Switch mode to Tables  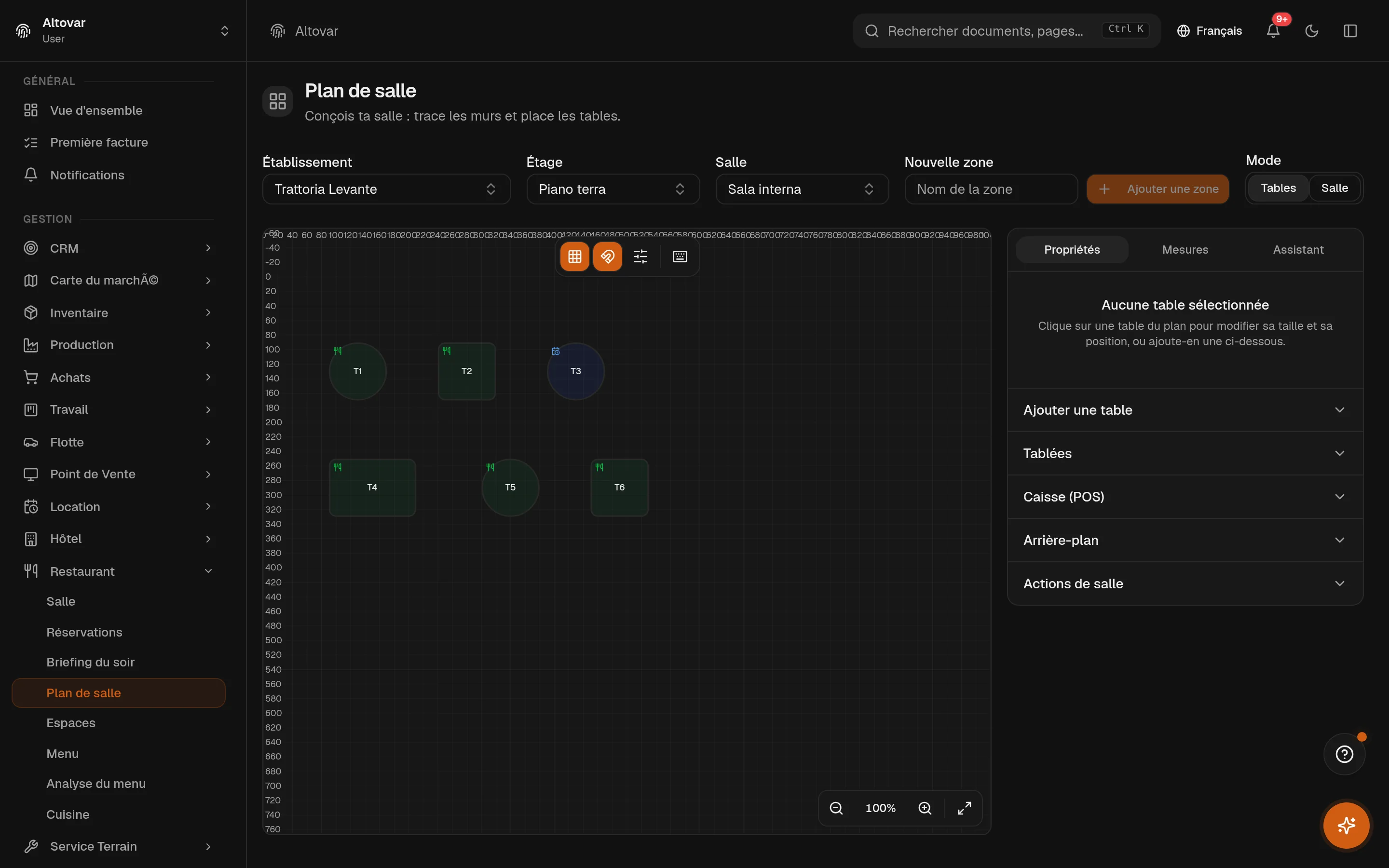(1278, 188)
